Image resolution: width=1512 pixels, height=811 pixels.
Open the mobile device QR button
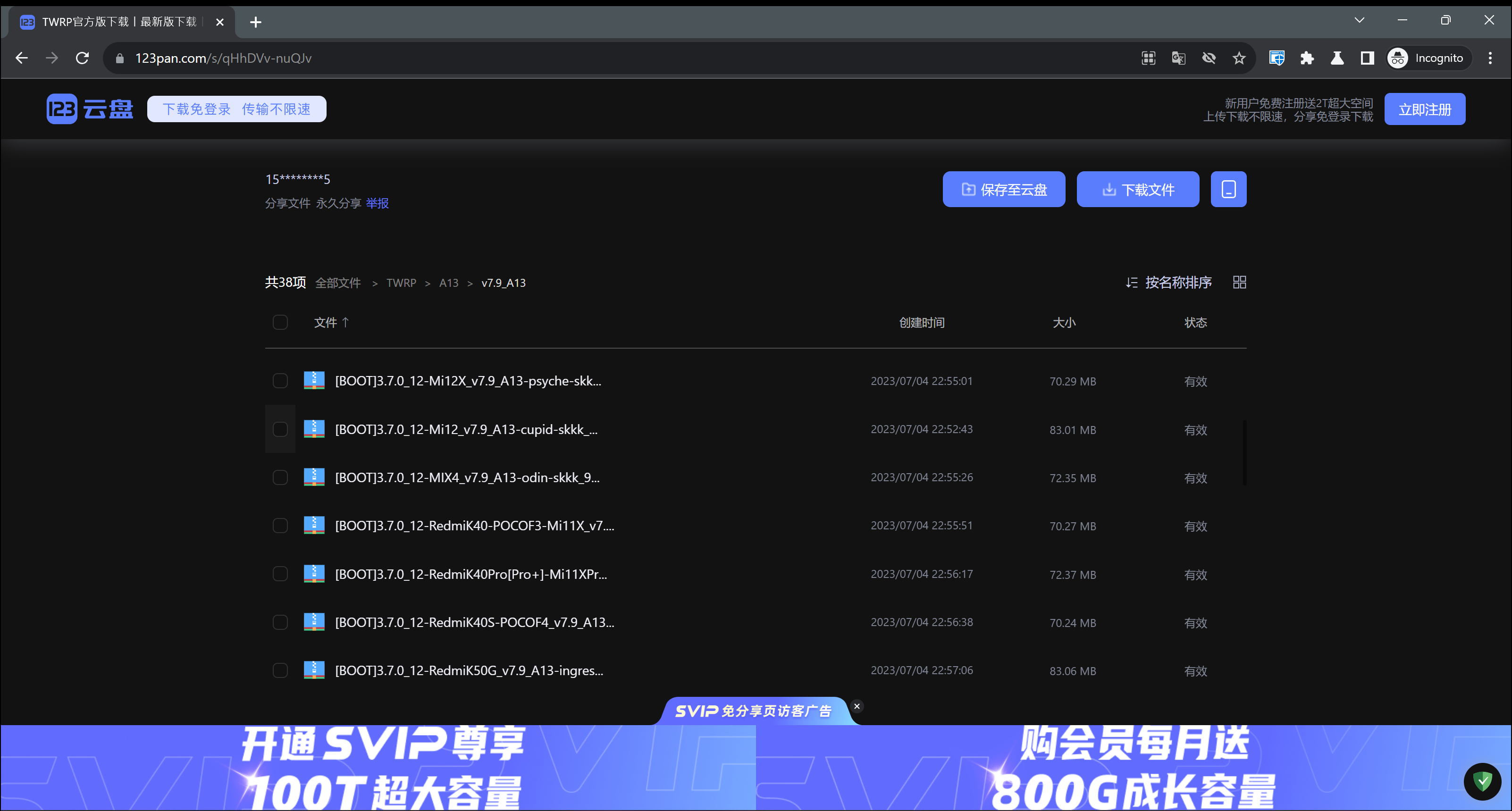pos(1228,189)
